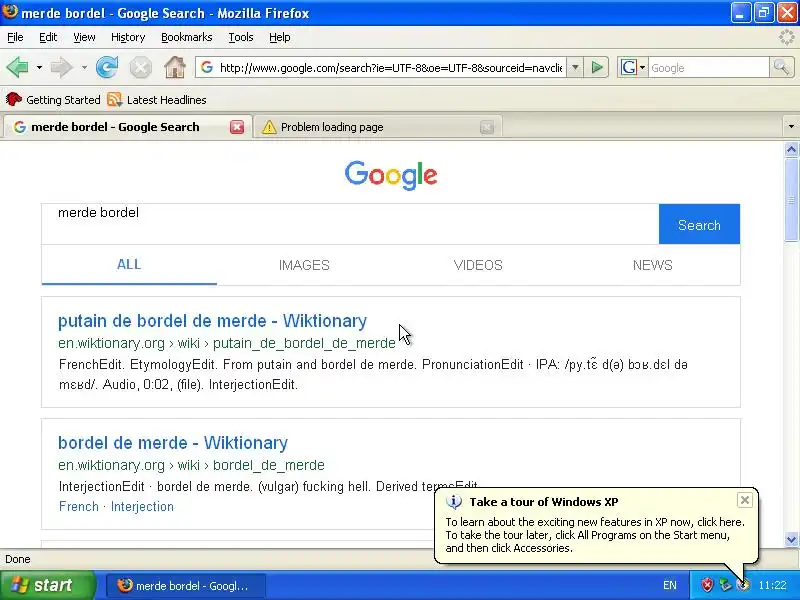This screenshot has height=600, width=800.
Task: Click the warning icon on Problem loading page tab
Action: pyautogui.click(x=269, y=127)
